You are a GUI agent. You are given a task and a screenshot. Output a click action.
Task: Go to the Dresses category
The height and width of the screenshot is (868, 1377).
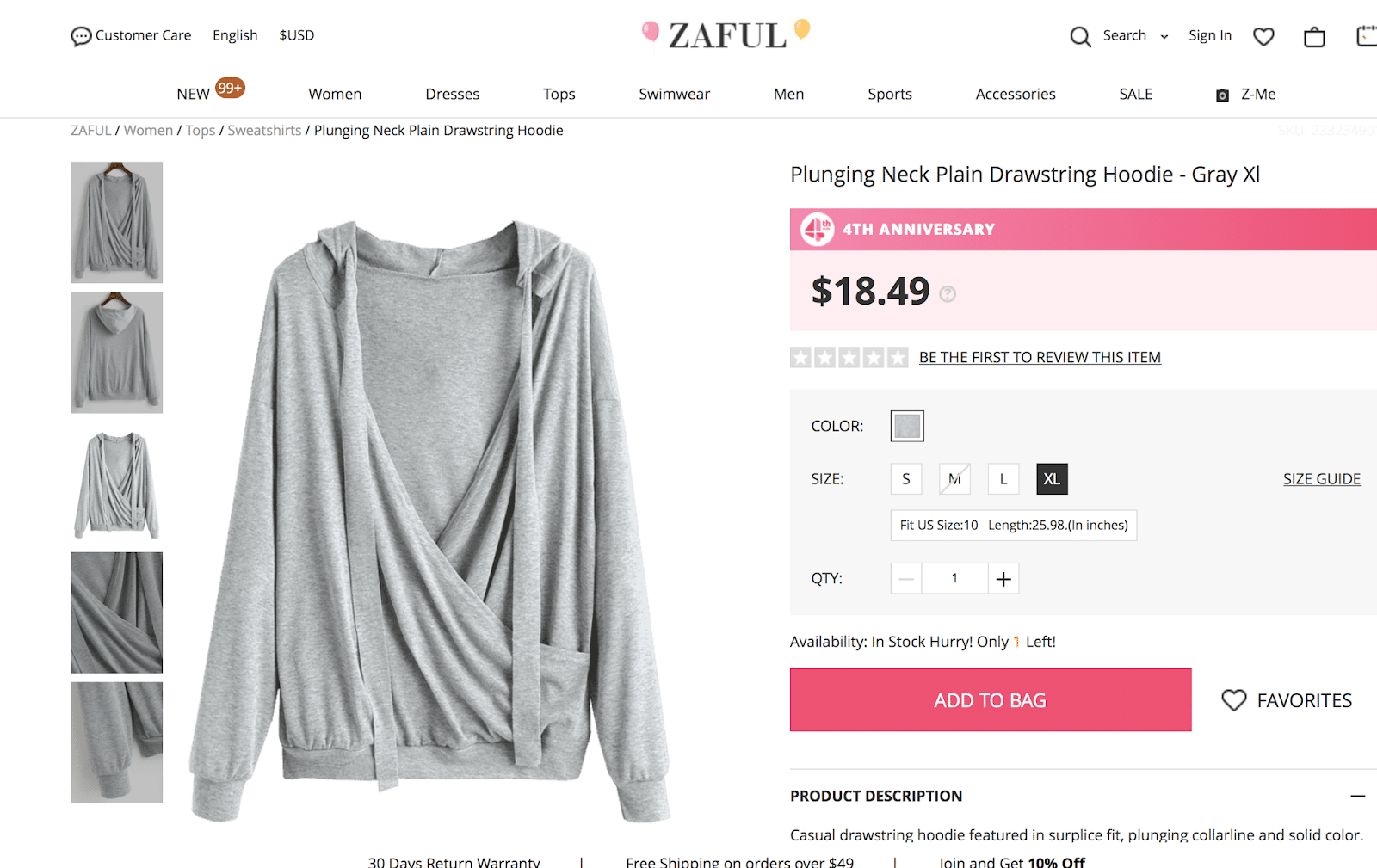452,94
